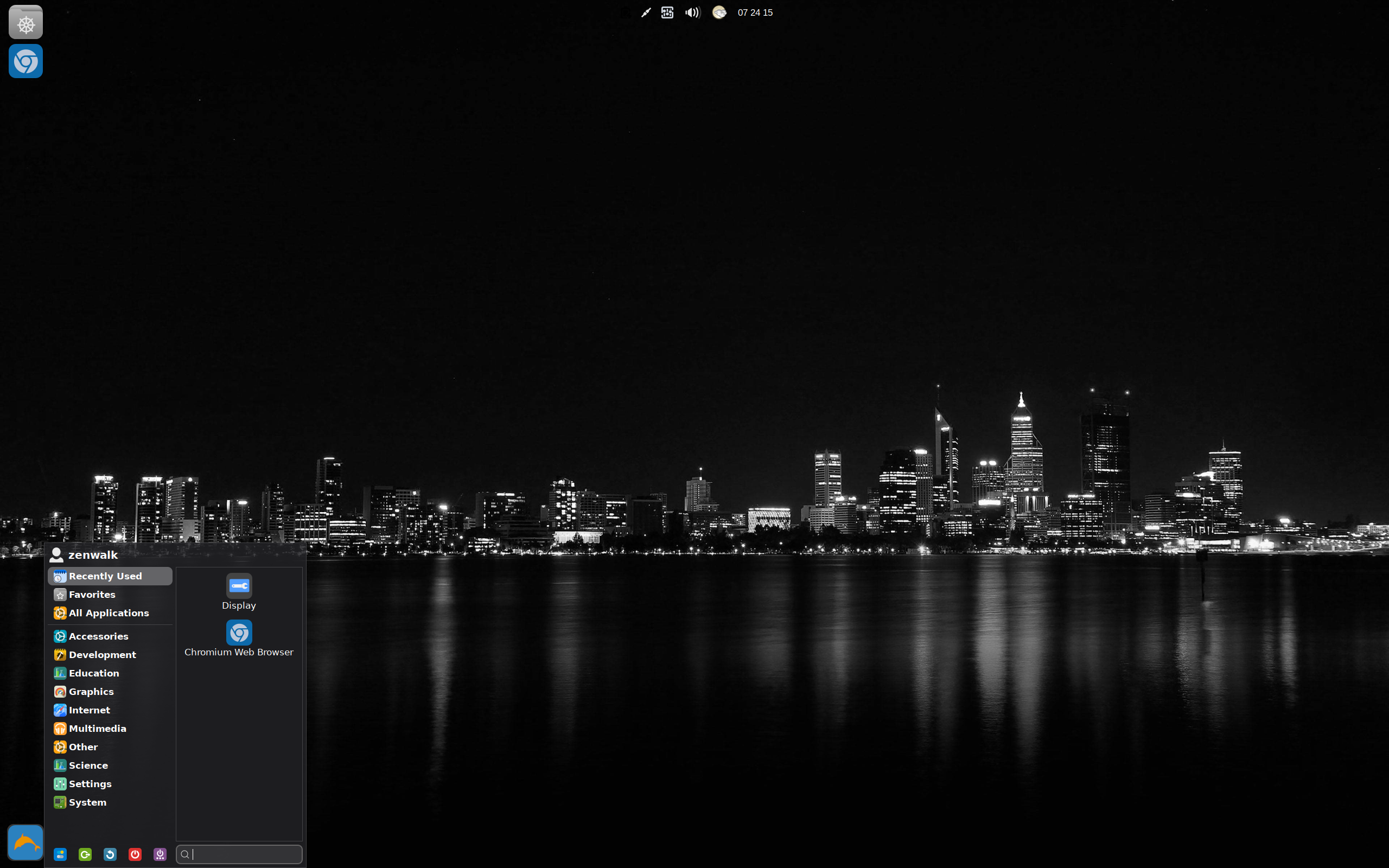Open the ship wheel folder icon
The image size is (1389, 868).
(26, 22)
